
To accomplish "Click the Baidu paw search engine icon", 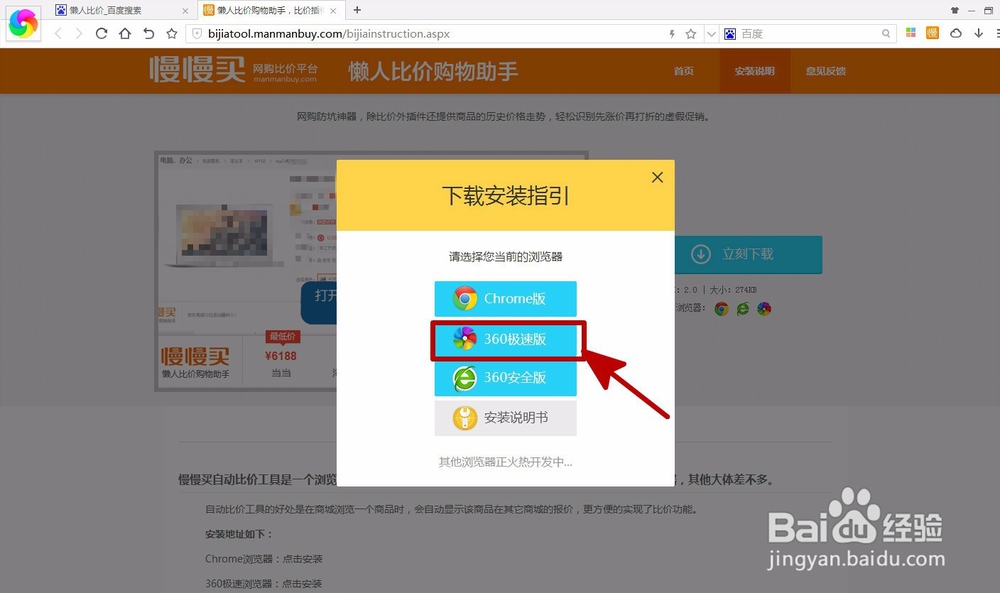I will pos(730,34).
